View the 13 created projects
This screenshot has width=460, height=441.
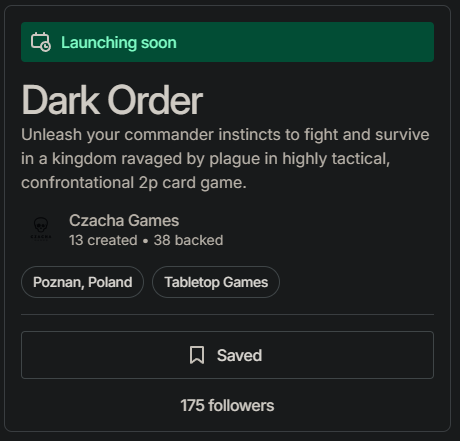(103, 240)
